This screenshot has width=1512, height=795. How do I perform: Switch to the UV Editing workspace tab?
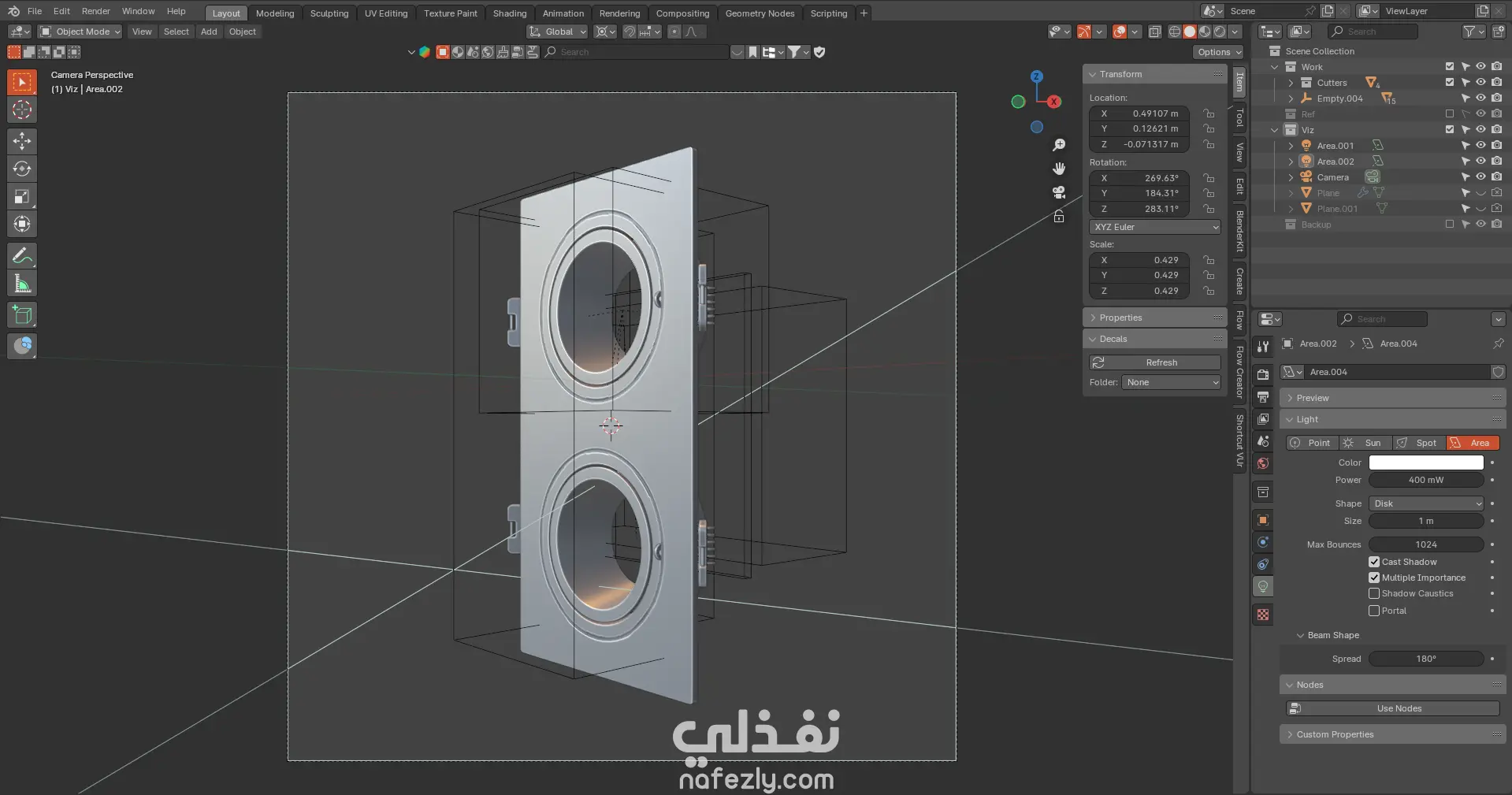pos(386,13)
